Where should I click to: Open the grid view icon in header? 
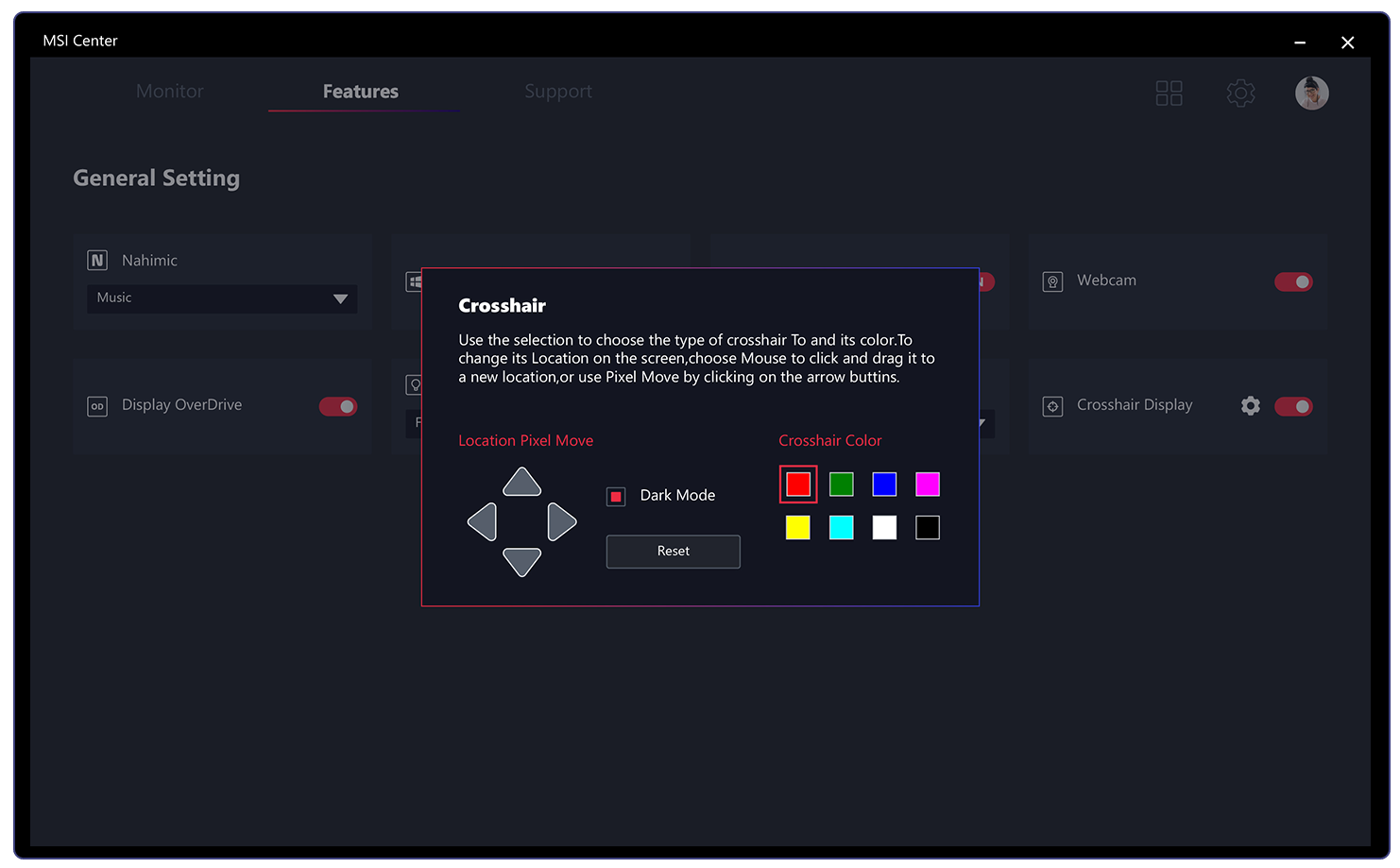[1169, 93]
